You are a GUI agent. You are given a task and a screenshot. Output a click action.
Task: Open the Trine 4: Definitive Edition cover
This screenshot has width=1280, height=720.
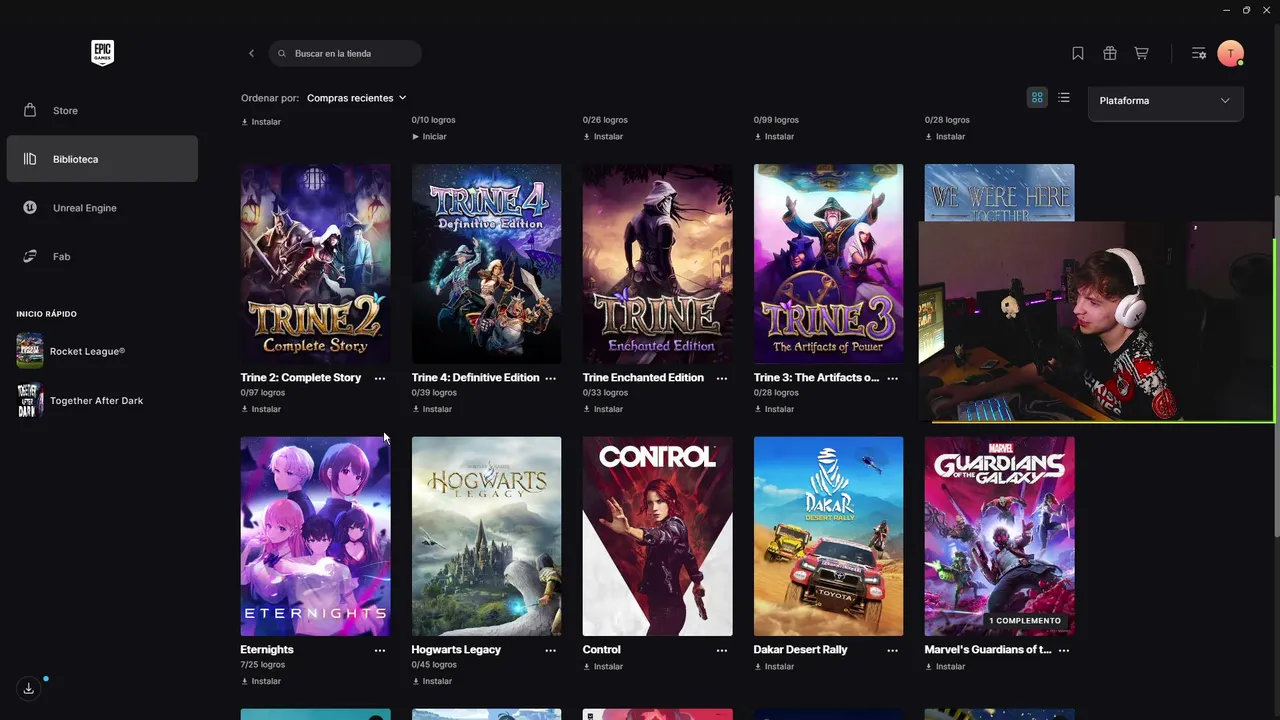pos(486,264)
